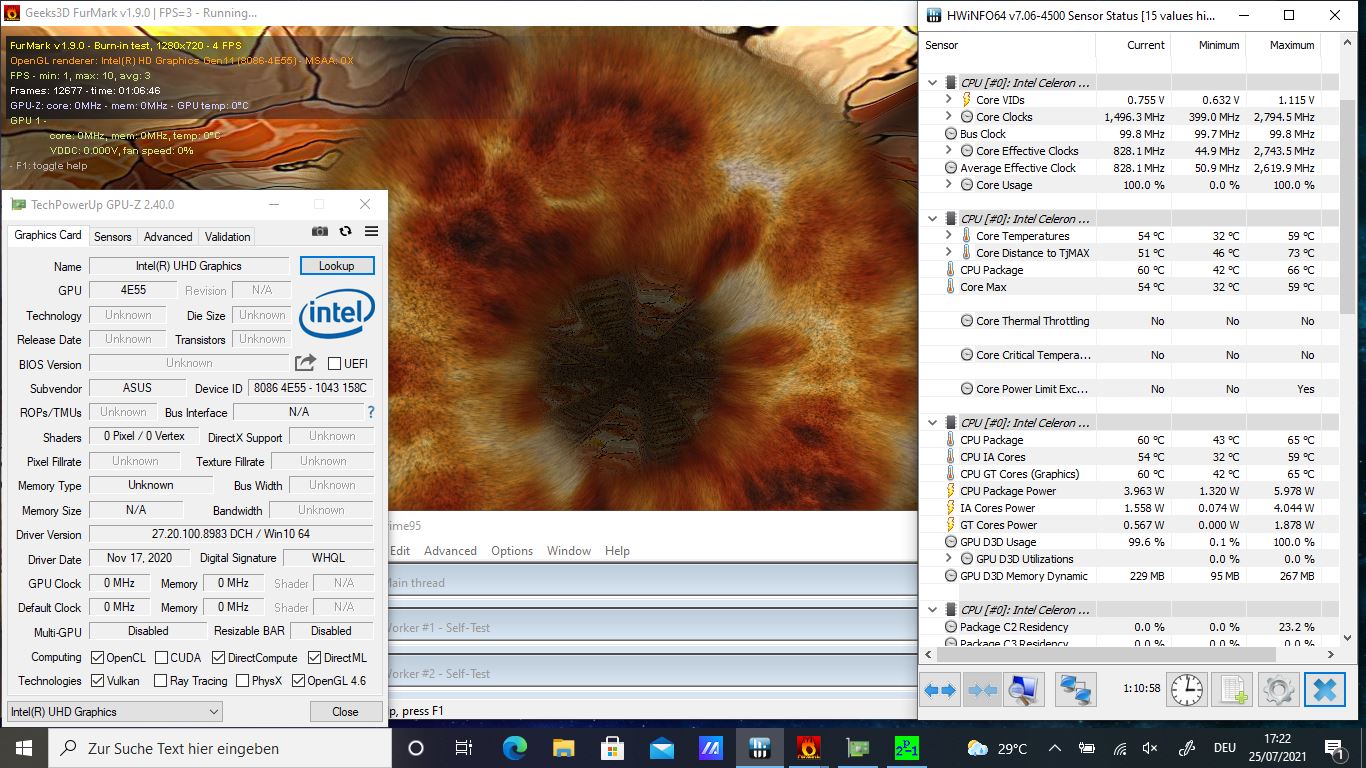Switch to Validation tab in GPU-Z
1366x768 pixels.
228,237
